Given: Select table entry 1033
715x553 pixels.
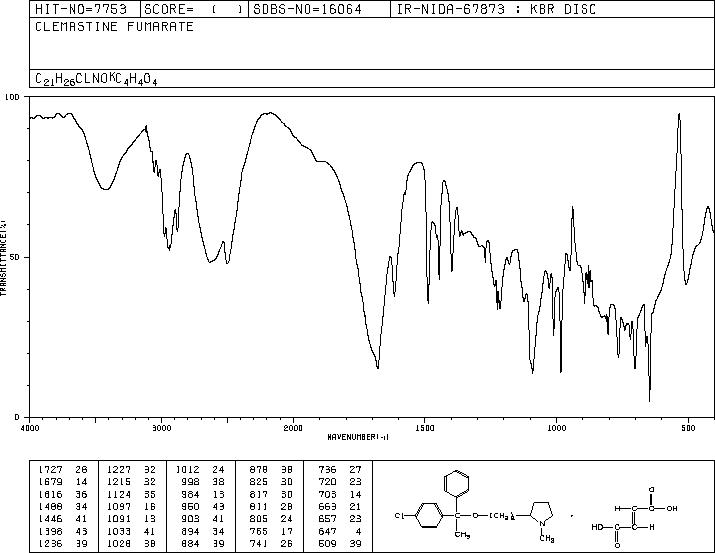Looking at the screenshot, I should 131,532.
